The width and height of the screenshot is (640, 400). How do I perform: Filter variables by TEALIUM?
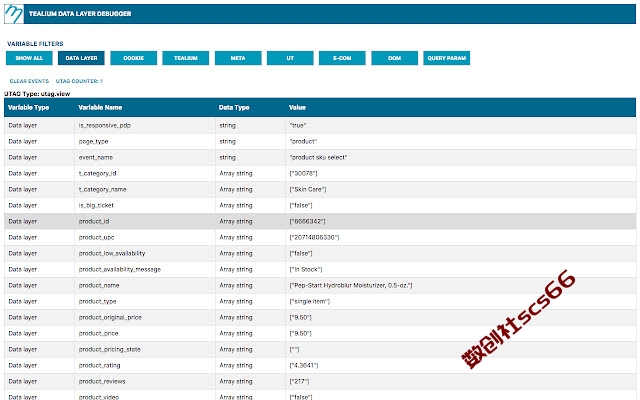tap(186, 58)
